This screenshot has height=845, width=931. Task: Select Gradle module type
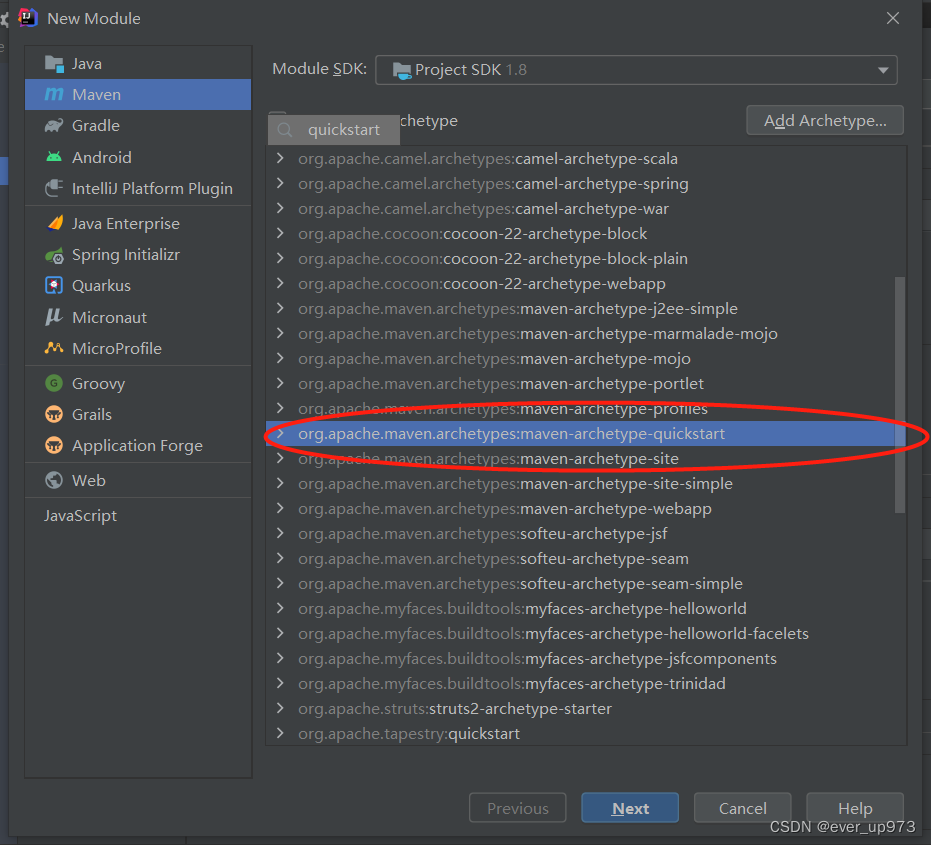138,125
